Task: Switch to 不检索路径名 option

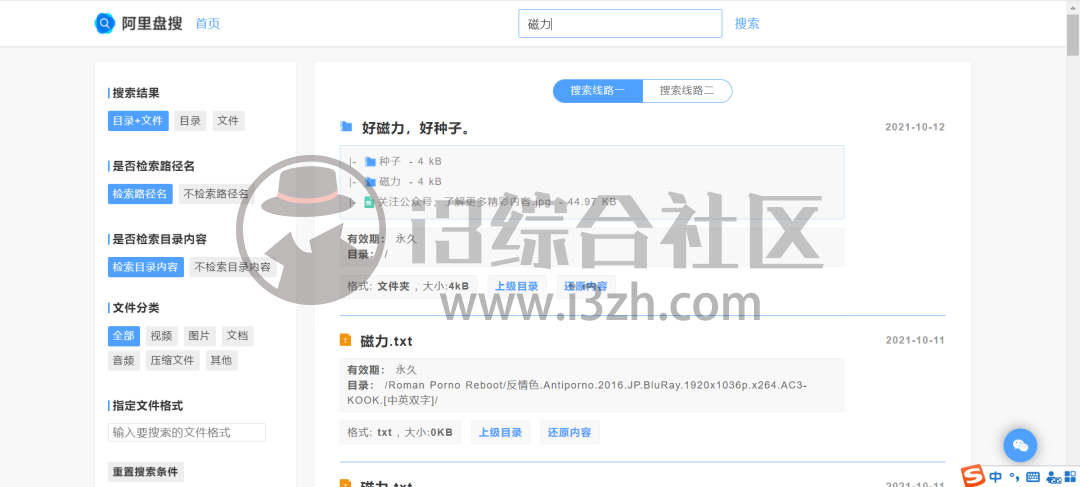Action: (216, 194)
